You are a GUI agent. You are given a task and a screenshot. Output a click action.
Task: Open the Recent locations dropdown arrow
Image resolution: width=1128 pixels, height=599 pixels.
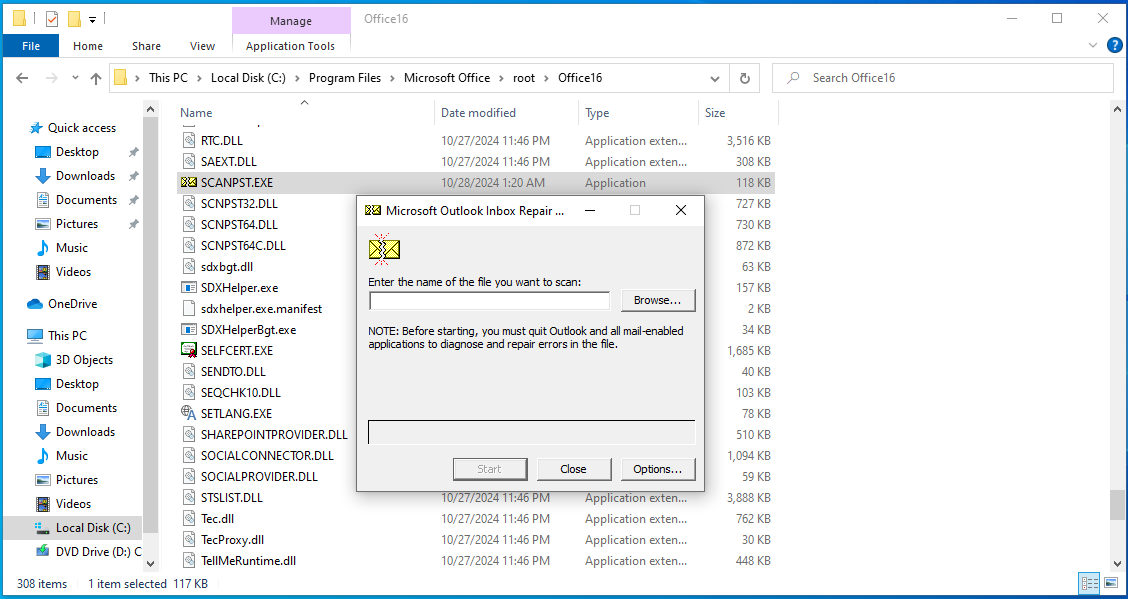pos(76,78)
